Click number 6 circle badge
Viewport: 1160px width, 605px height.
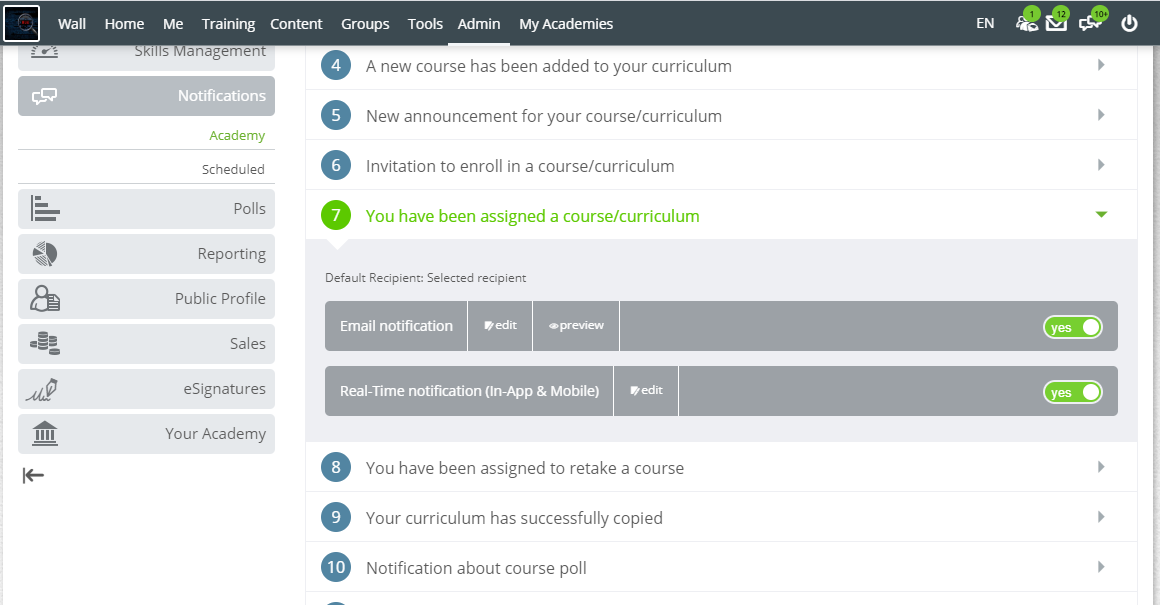coord(336,165)
